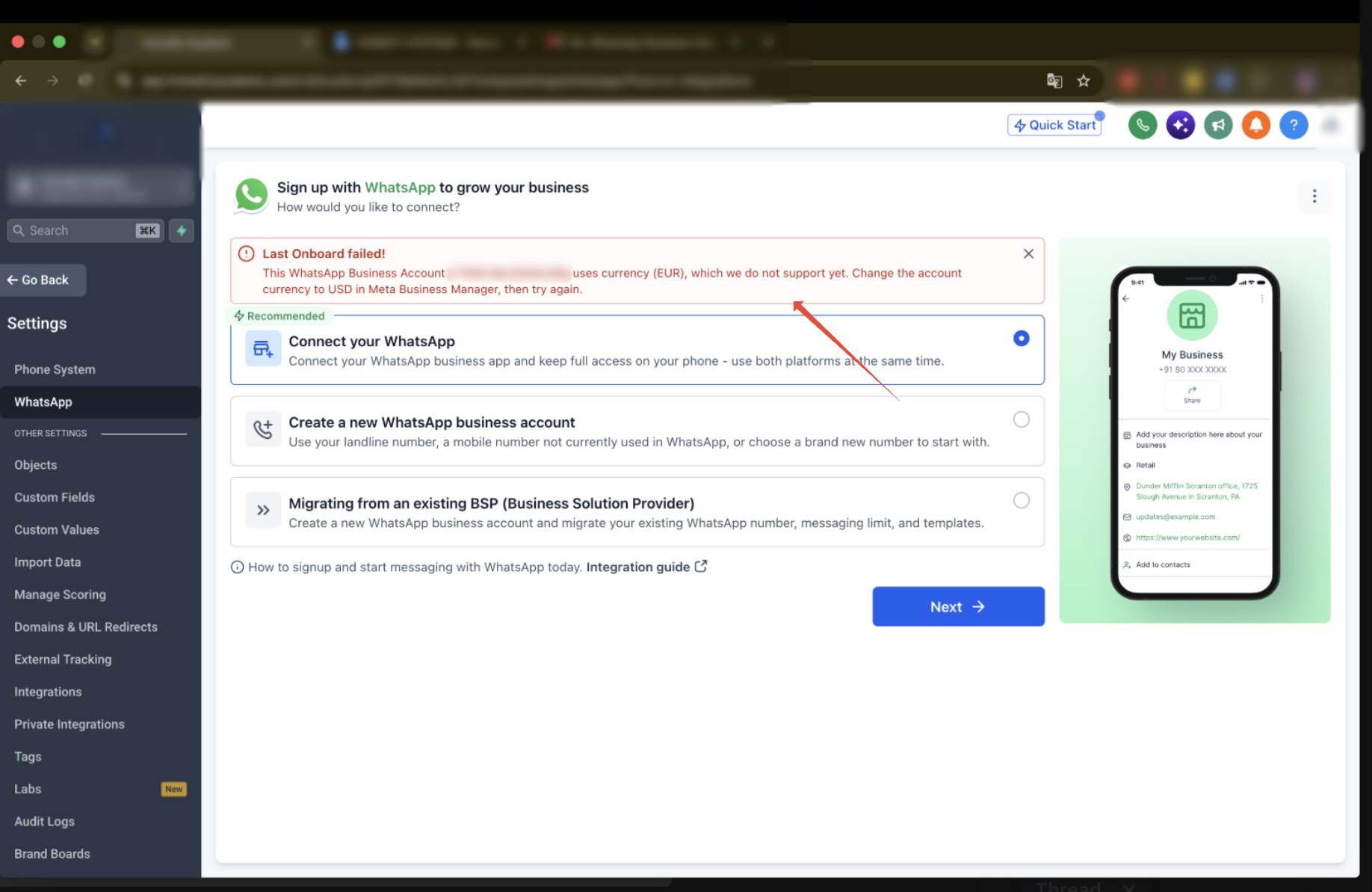Open Import Data settings
Image resolution: width=1372 pixels, height=892 pixels.
(47, 562)
